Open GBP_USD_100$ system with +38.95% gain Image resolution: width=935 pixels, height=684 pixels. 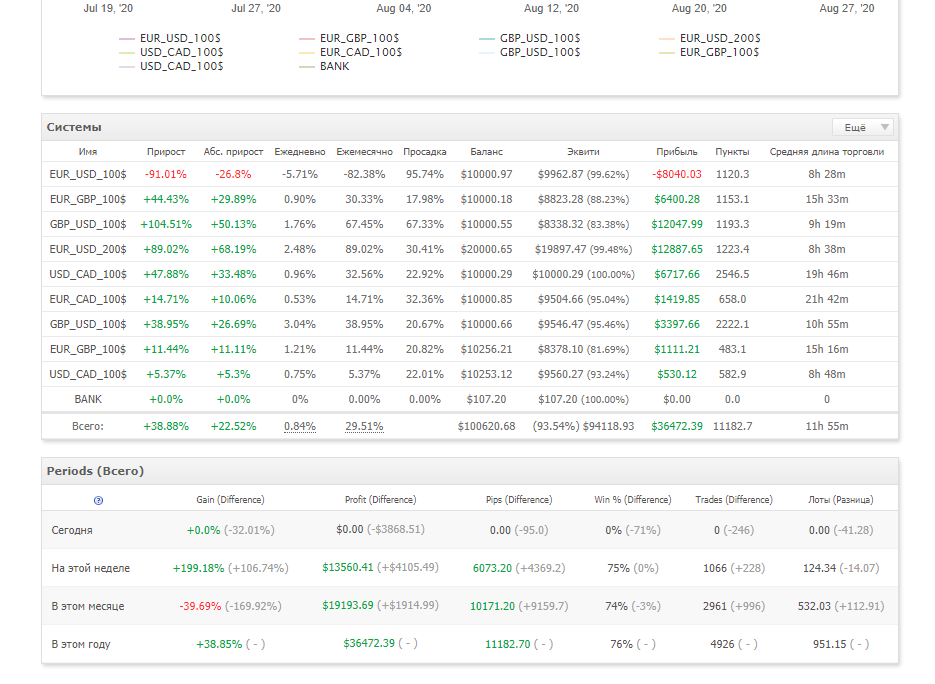(88, 324)
